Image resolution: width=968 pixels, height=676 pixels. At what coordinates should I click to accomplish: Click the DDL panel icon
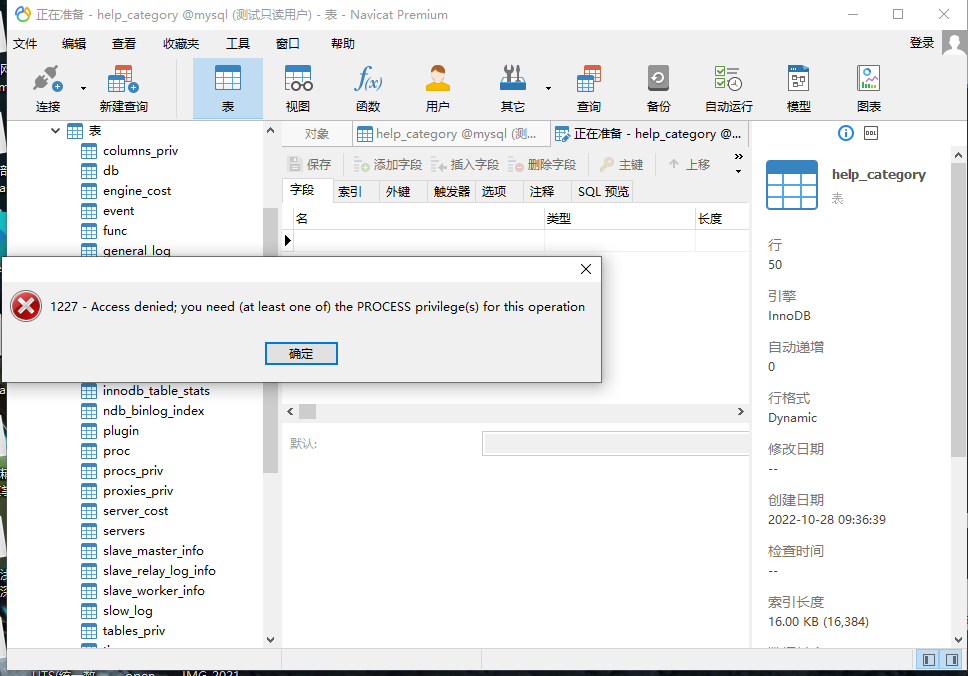click(871, 133)
